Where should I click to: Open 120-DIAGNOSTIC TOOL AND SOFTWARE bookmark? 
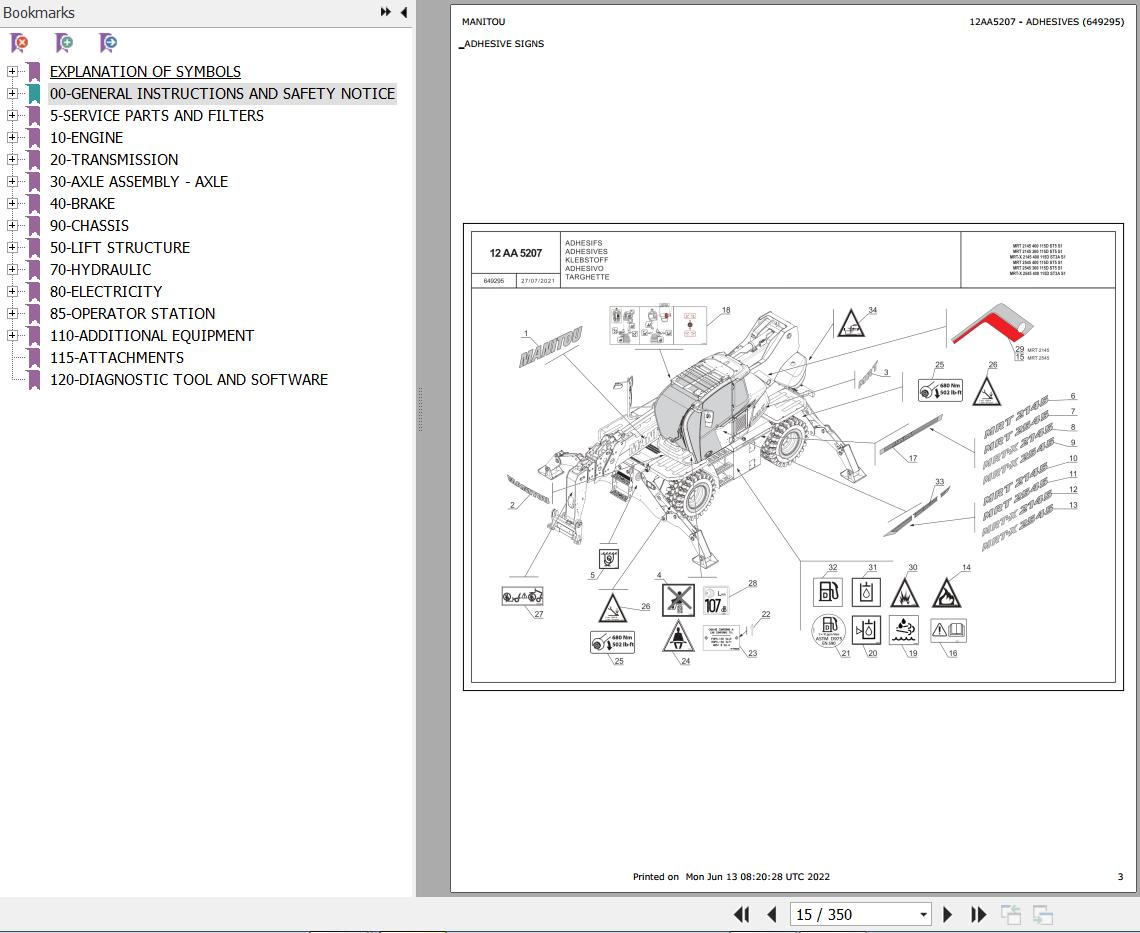189,380
